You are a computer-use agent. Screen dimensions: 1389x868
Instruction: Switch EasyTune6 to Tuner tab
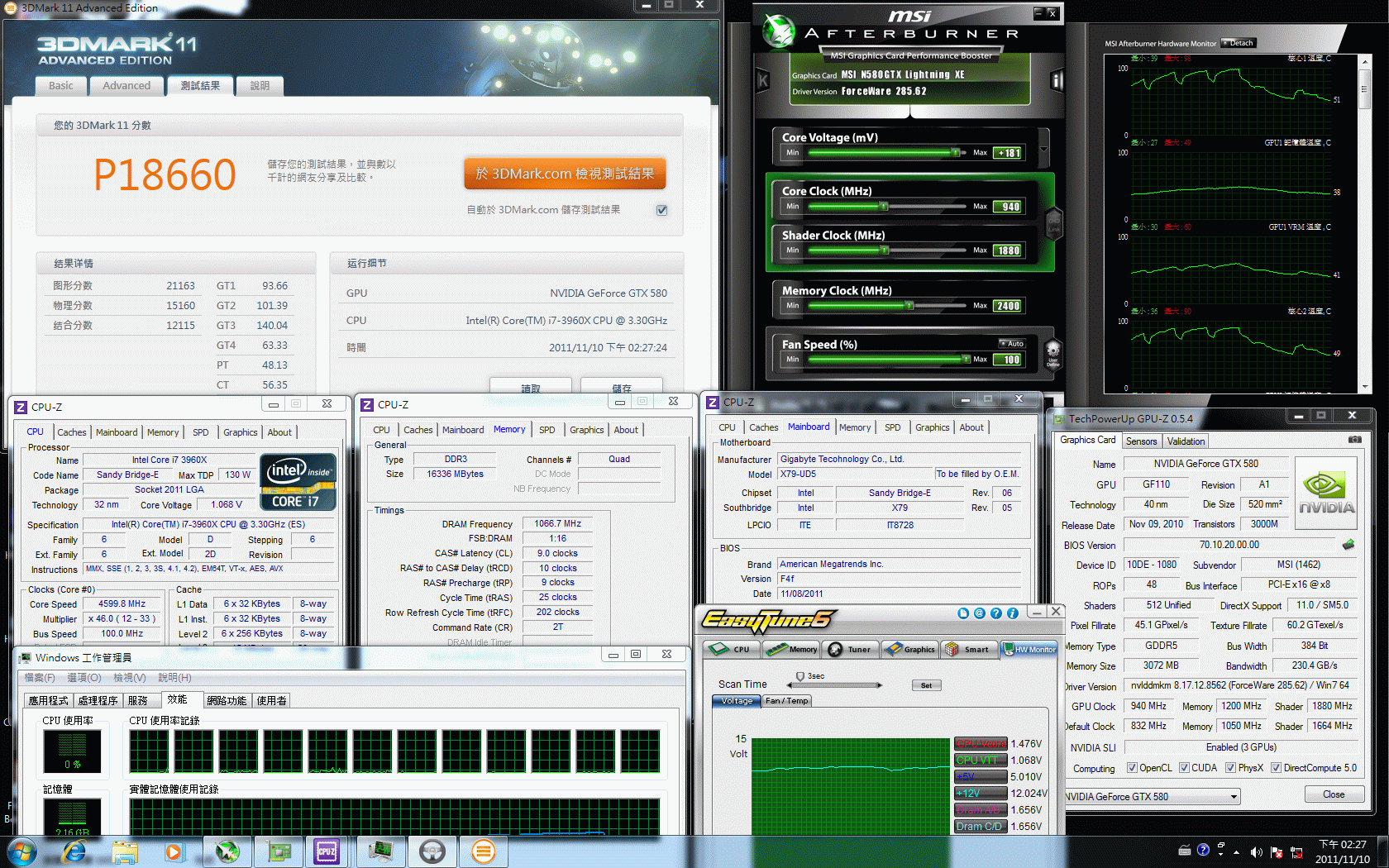(x=850, y=649)
